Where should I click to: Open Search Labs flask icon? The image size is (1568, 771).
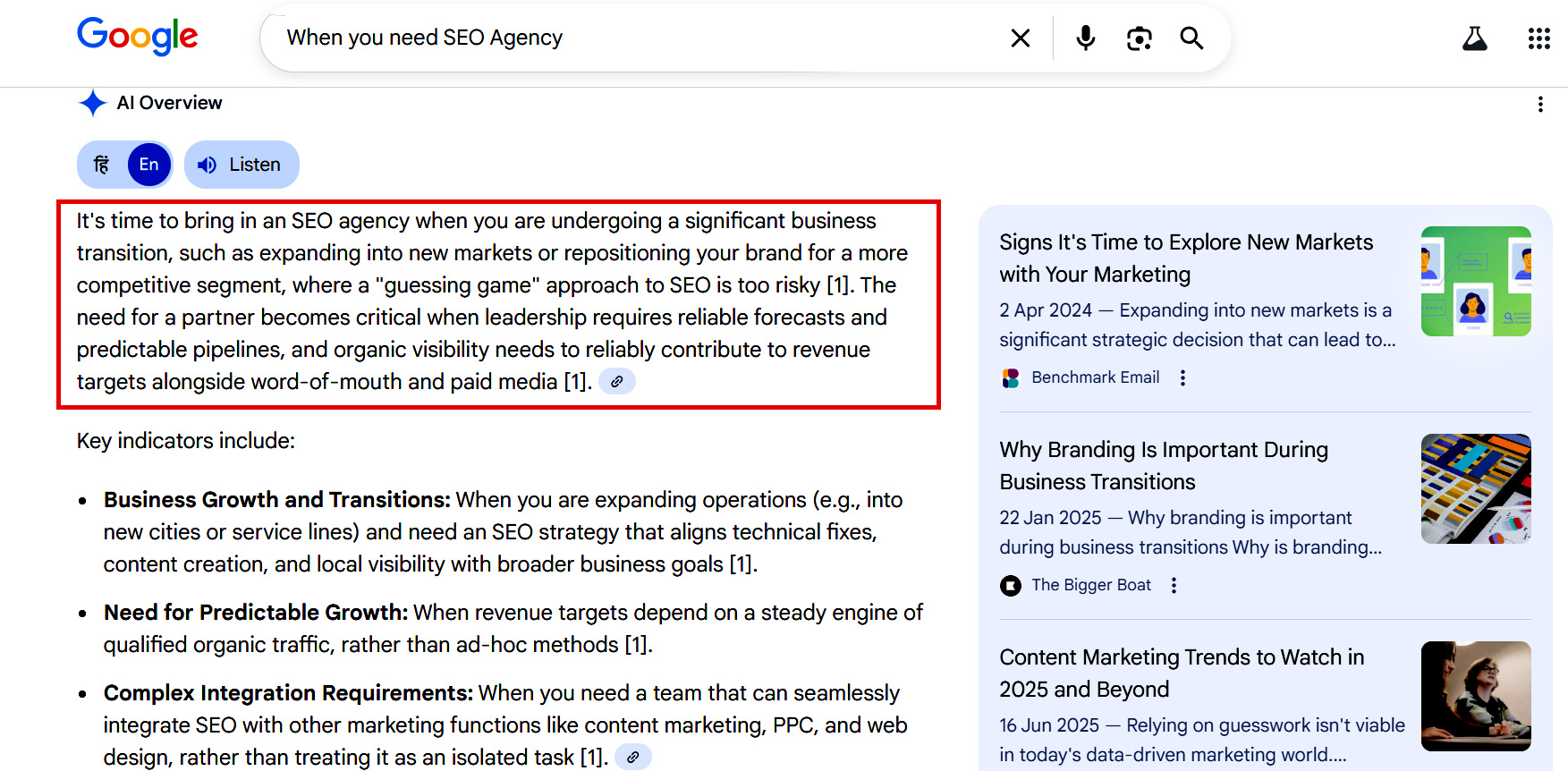pyautogui.click(x=1474, y=38)
